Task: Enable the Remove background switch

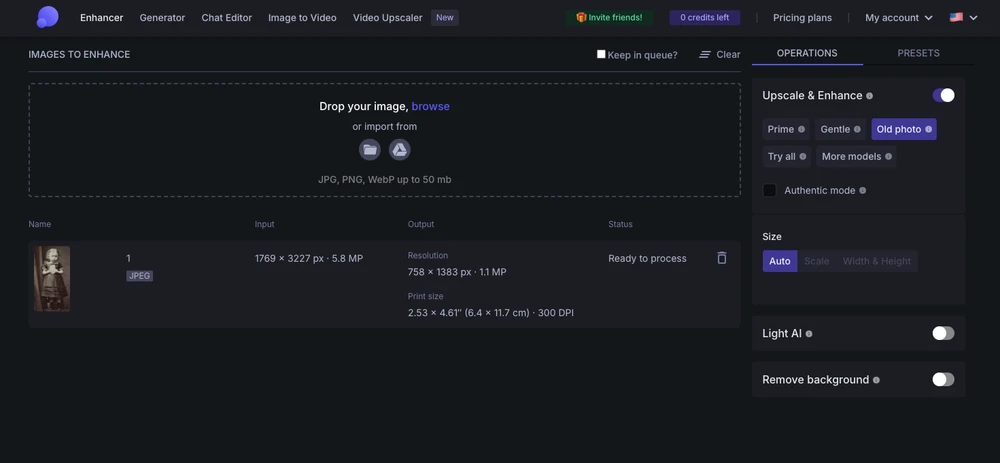Action: coord(943,379)
